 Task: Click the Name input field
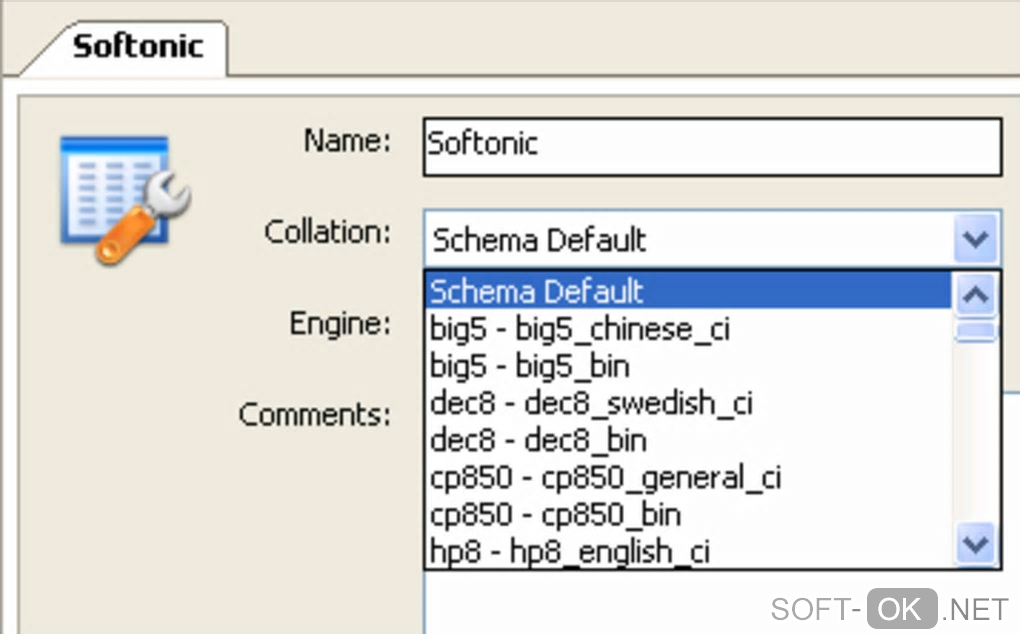click(x=712, y=146)
